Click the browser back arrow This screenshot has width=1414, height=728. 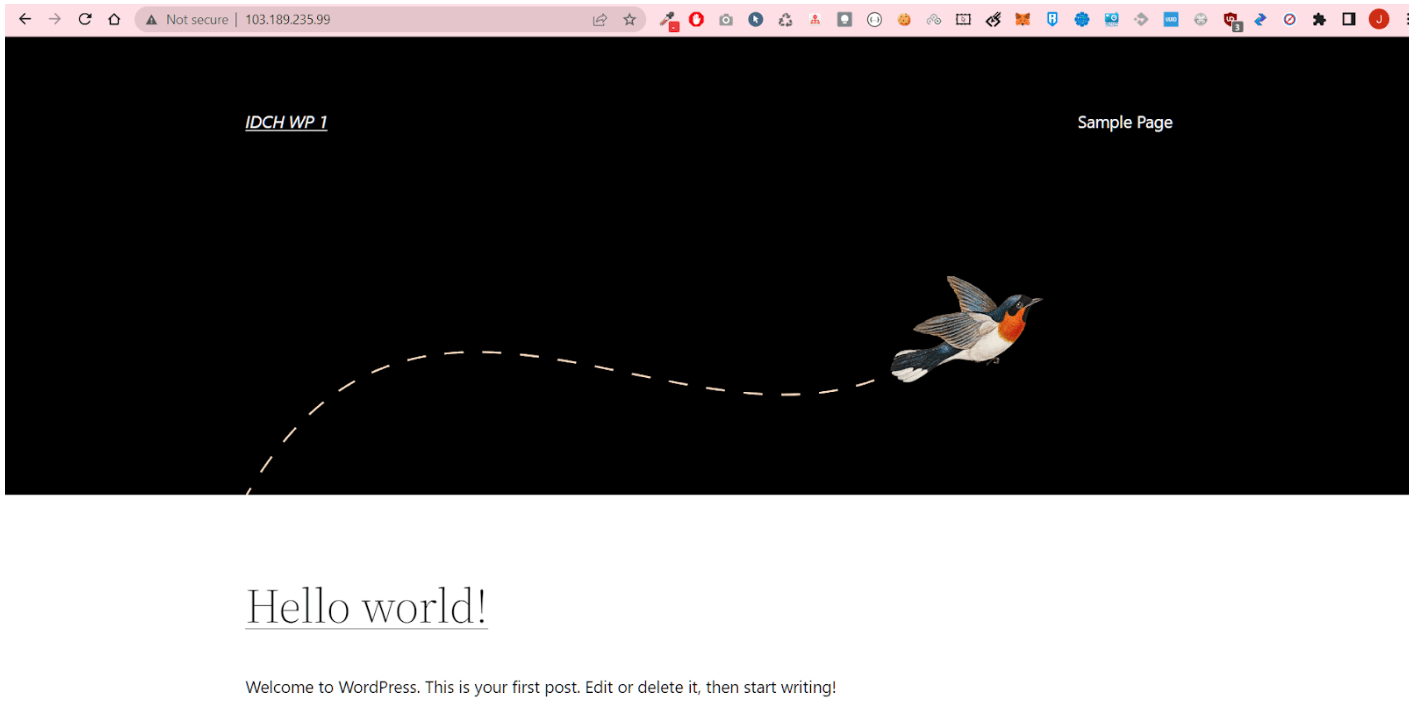(x=25, y=19)
